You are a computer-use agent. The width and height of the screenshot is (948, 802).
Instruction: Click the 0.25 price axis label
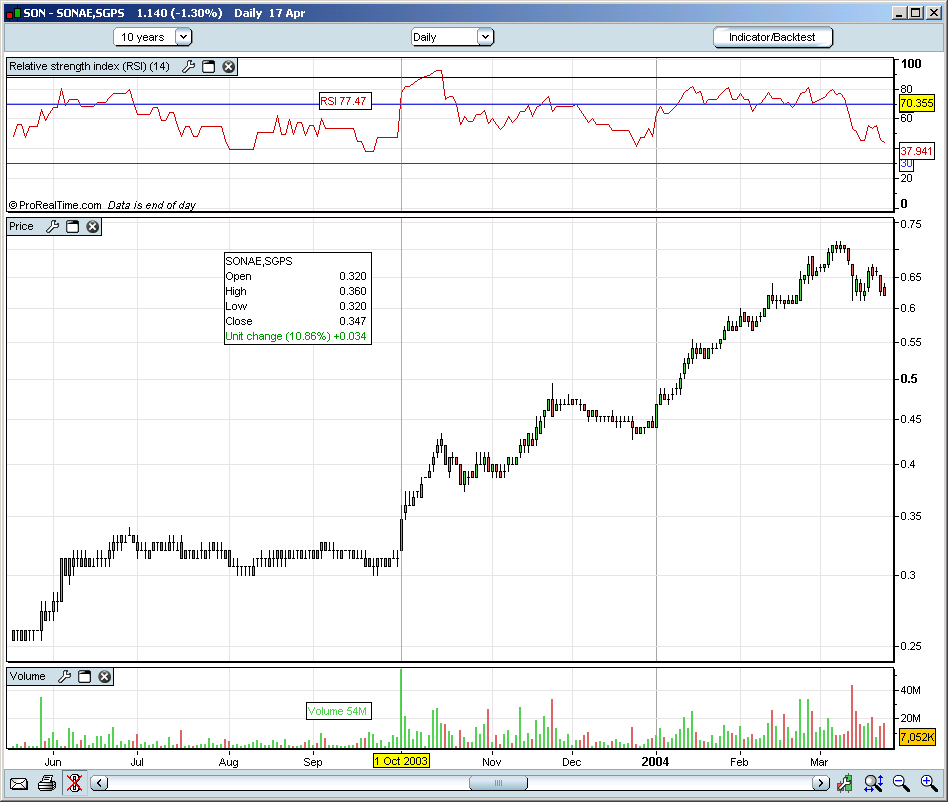pos(911,646)
